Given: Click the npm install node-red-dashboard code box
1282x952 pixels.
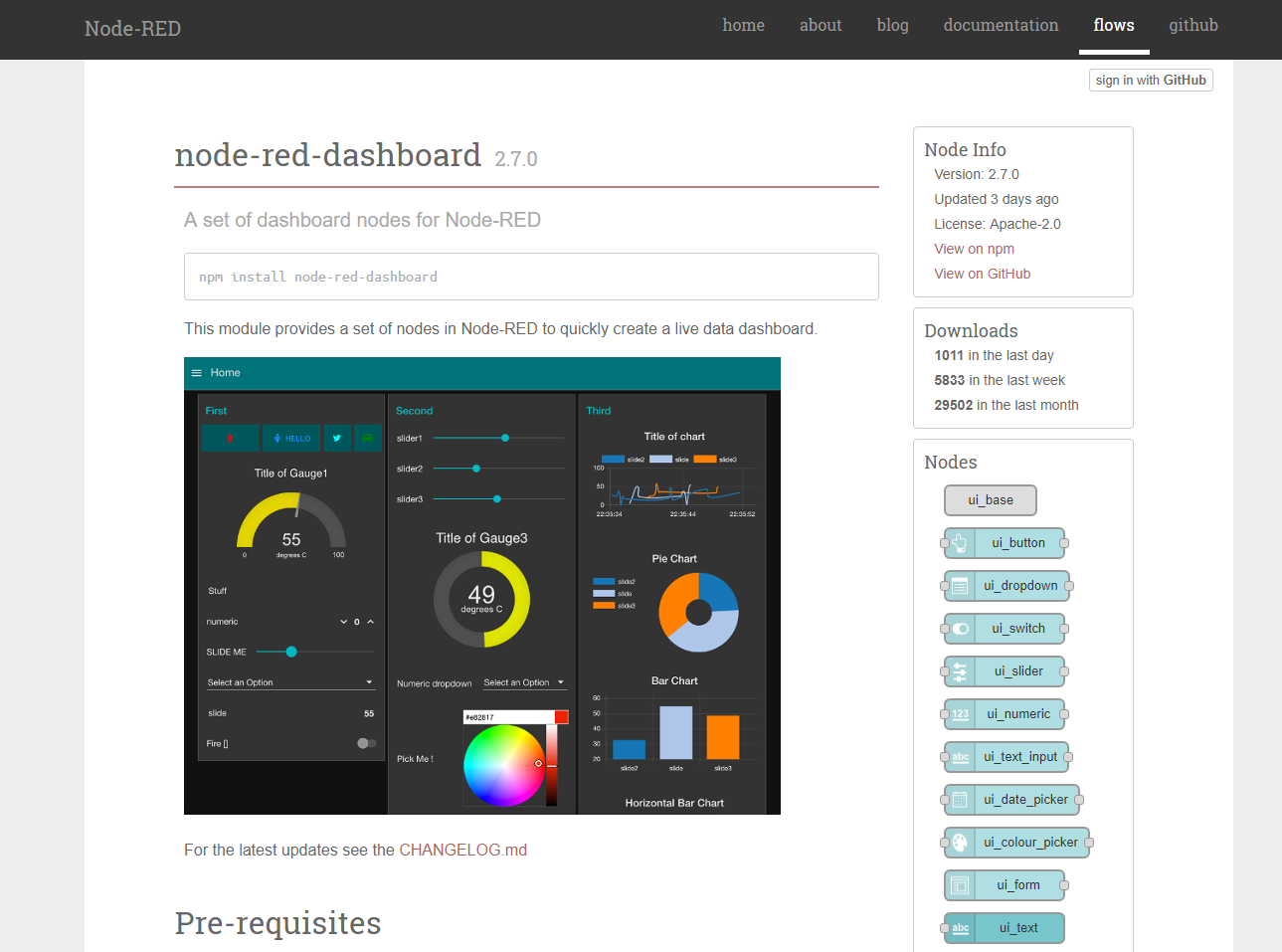Looking at the screenshot, I should [x=531, y=277].
